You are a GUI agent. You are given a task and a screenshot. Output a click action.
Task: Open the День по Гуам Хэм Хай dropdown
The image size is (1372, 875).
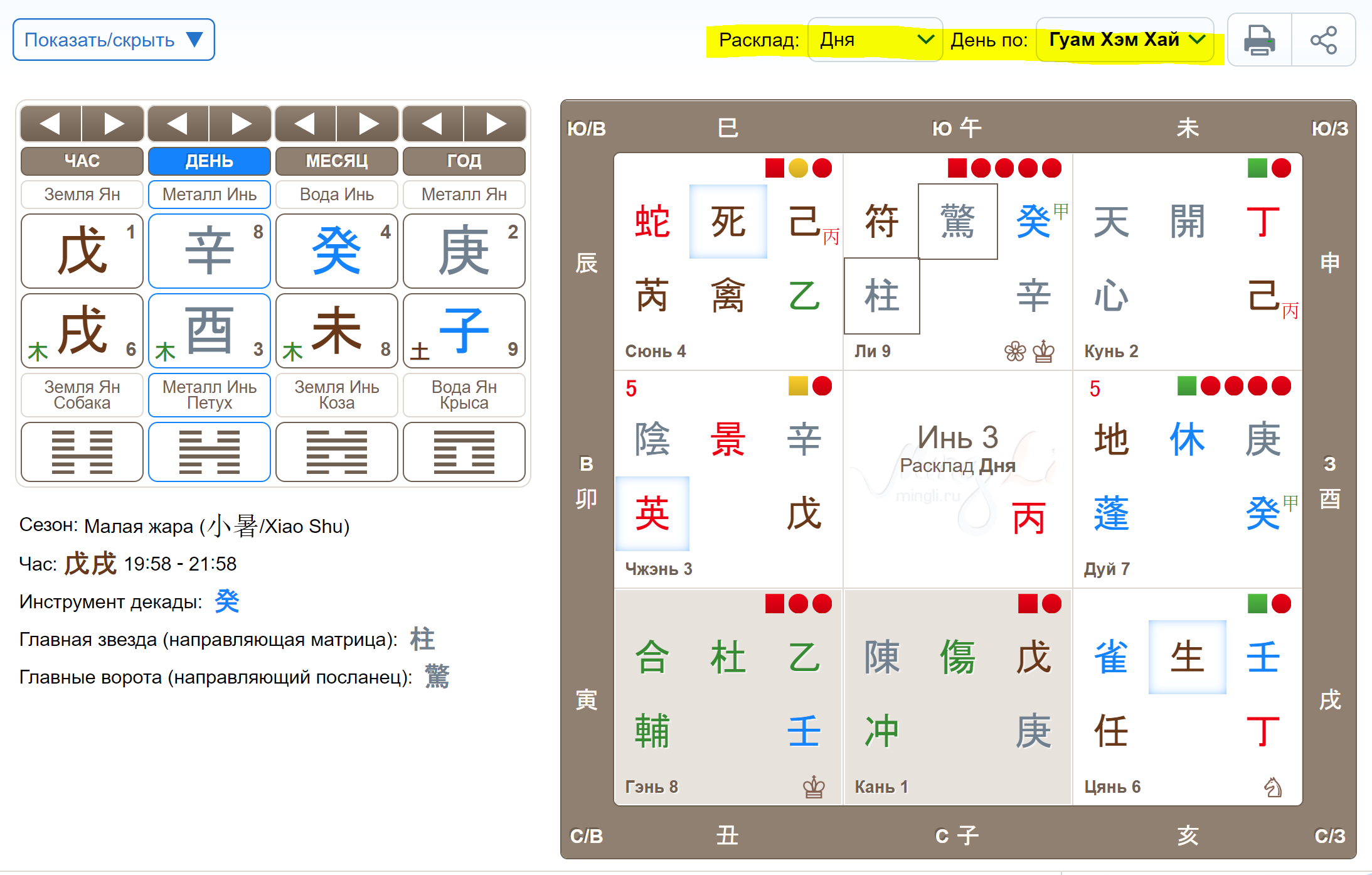tap(1125, 40)
